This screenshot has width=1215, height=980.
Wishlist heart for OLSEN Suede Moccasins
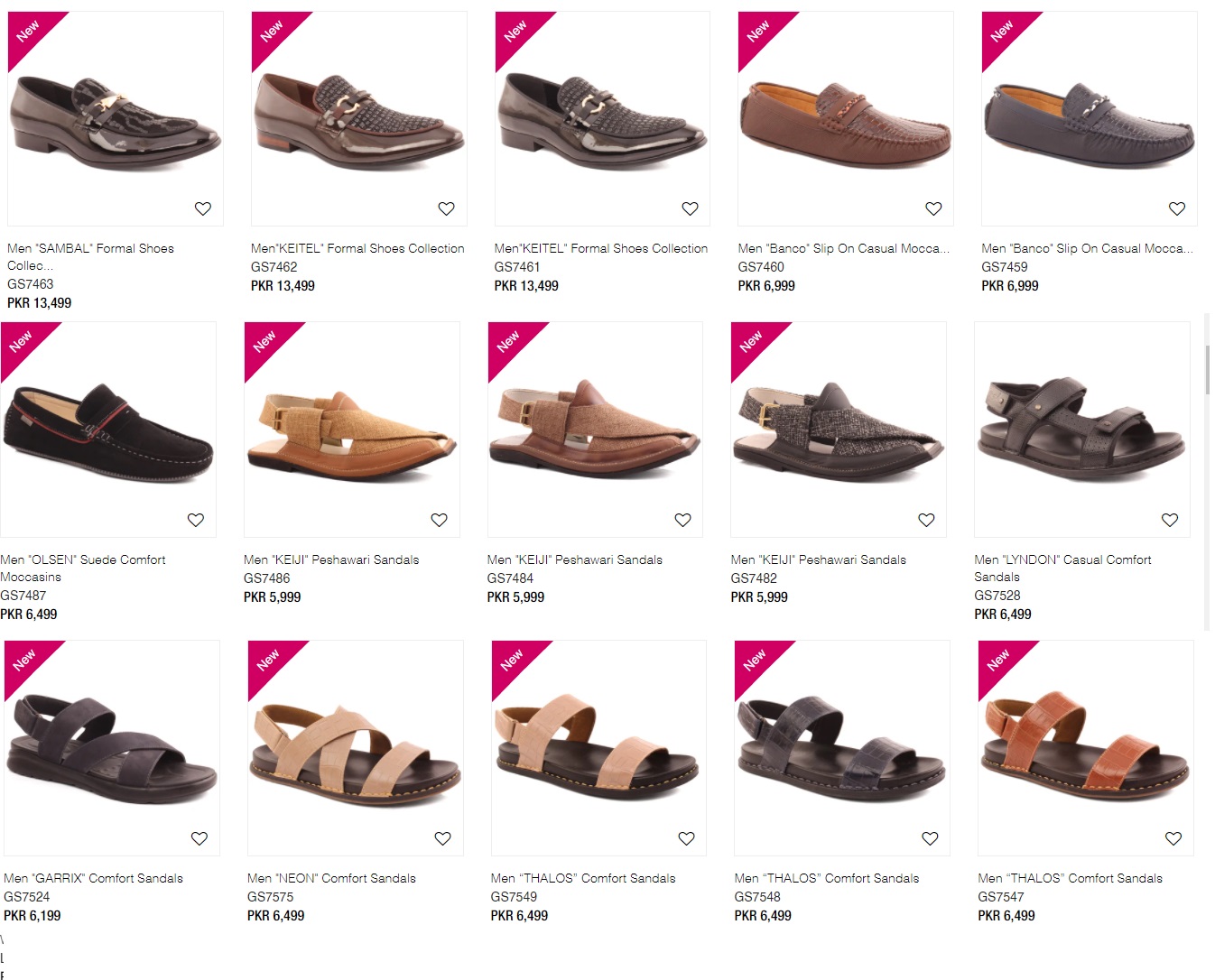(196, 520)
